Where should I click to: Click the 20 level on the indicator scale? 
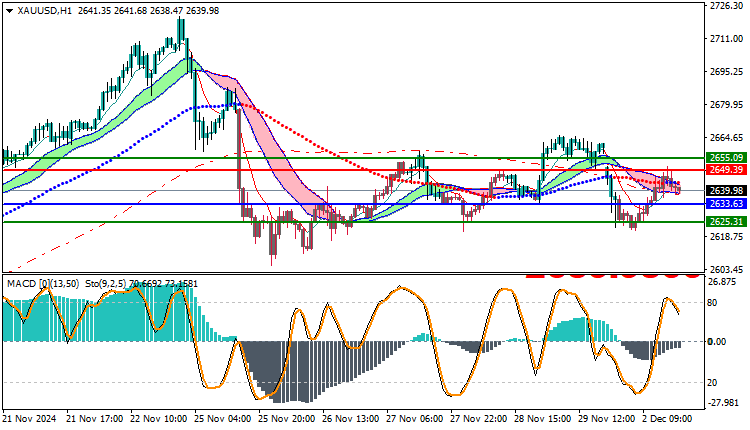pyautogui.click(x=712, y=383)
